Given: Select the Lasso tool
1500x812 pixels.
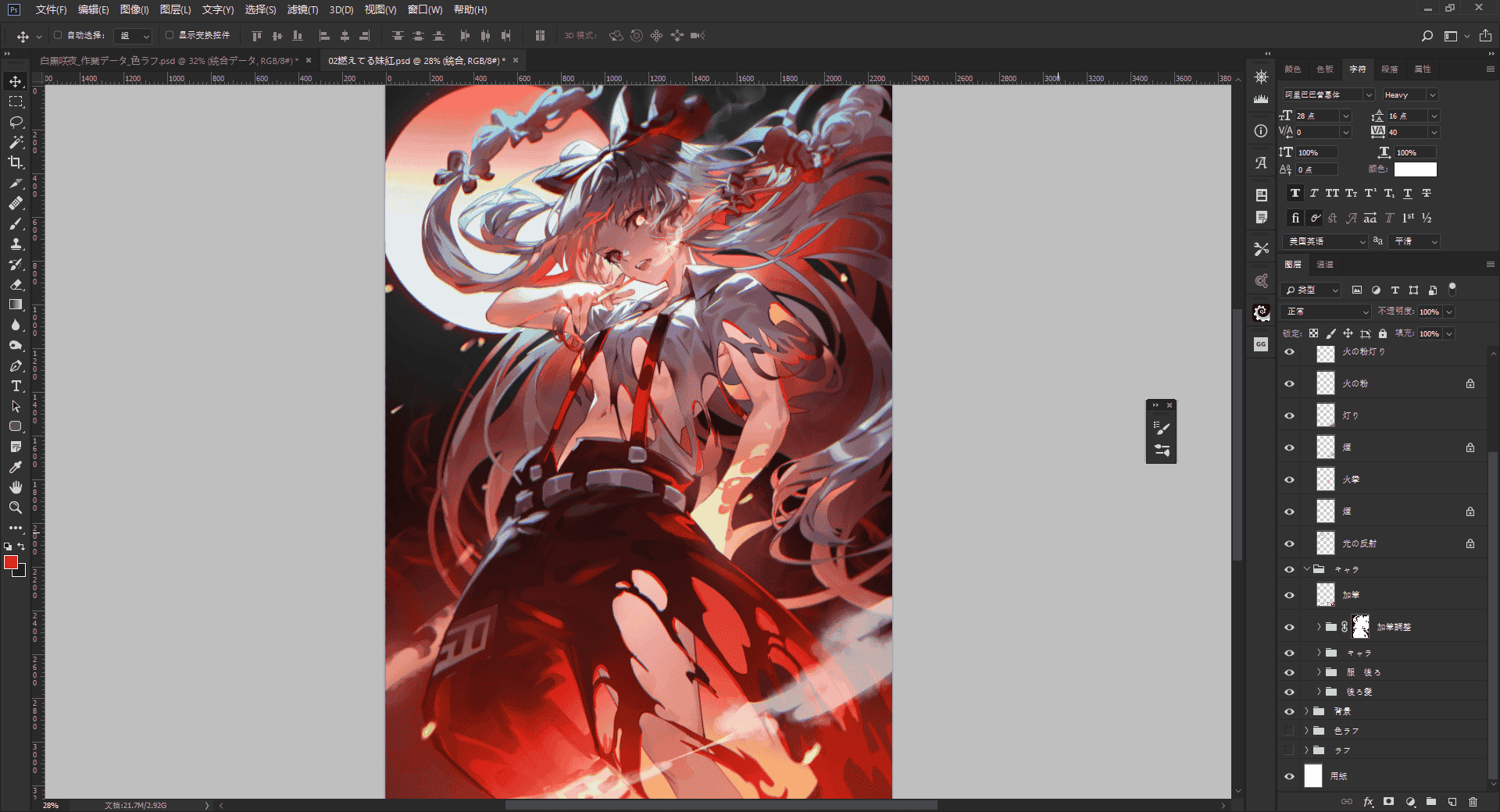Looking at the screenshot, I should click(16, 122).
